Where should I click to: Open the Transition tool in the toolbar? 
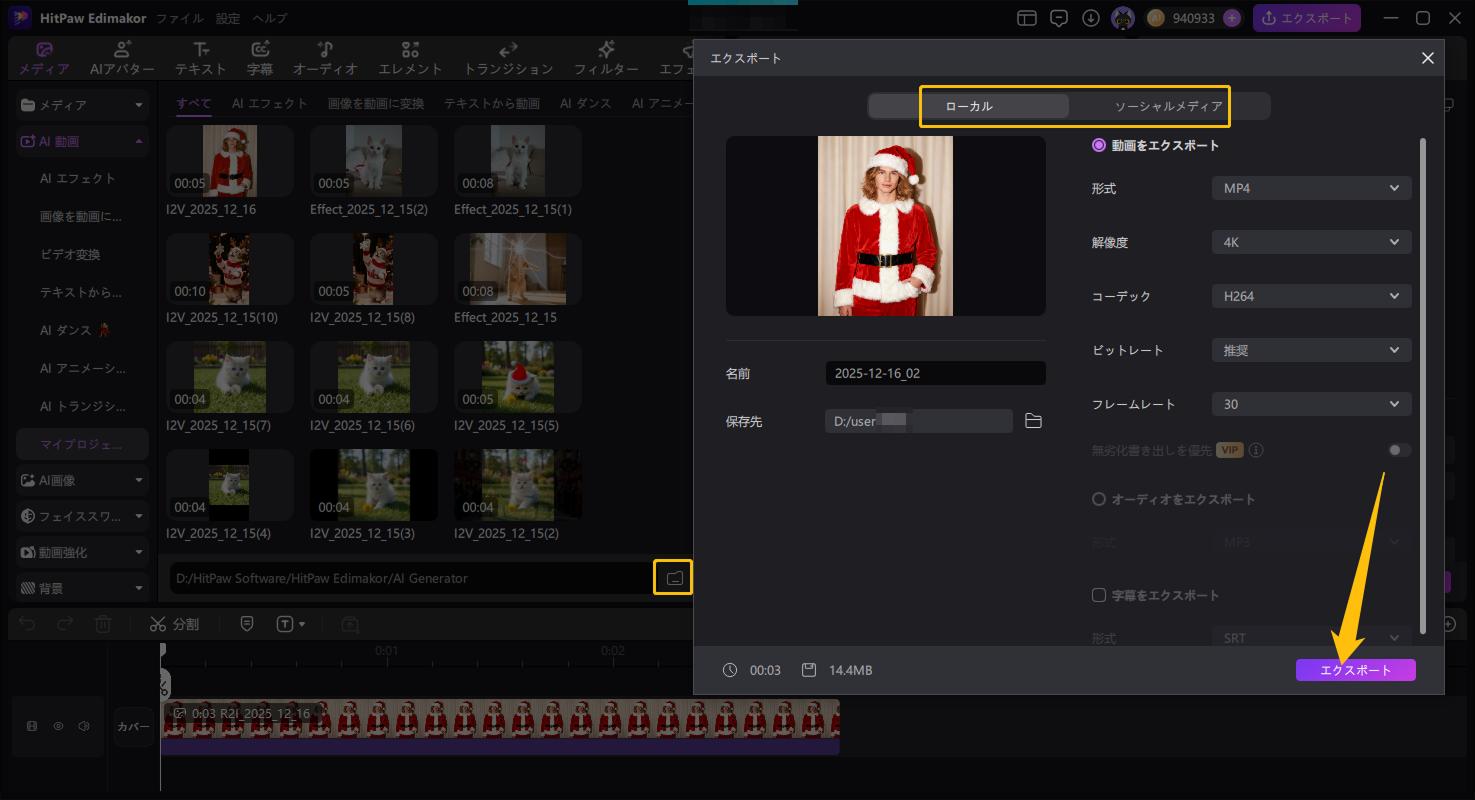[508, 58]
